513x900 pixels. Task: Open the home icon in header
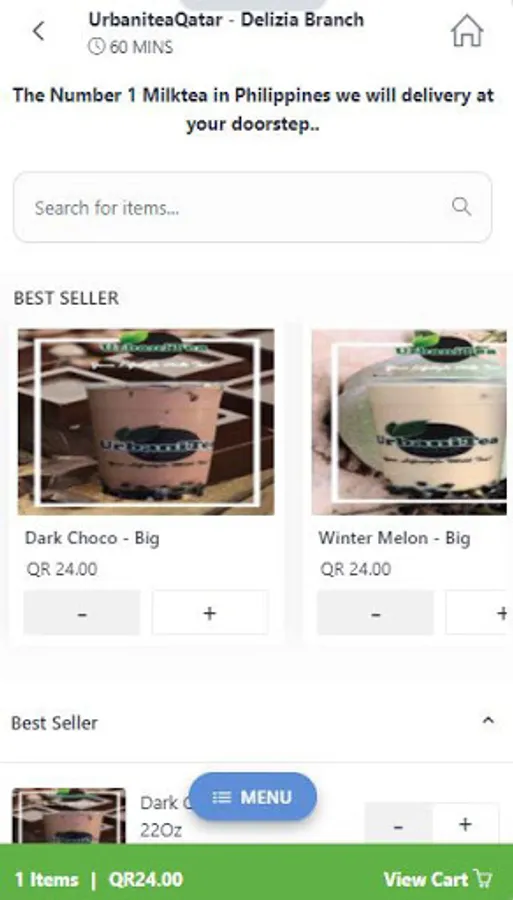coord(467,30)
